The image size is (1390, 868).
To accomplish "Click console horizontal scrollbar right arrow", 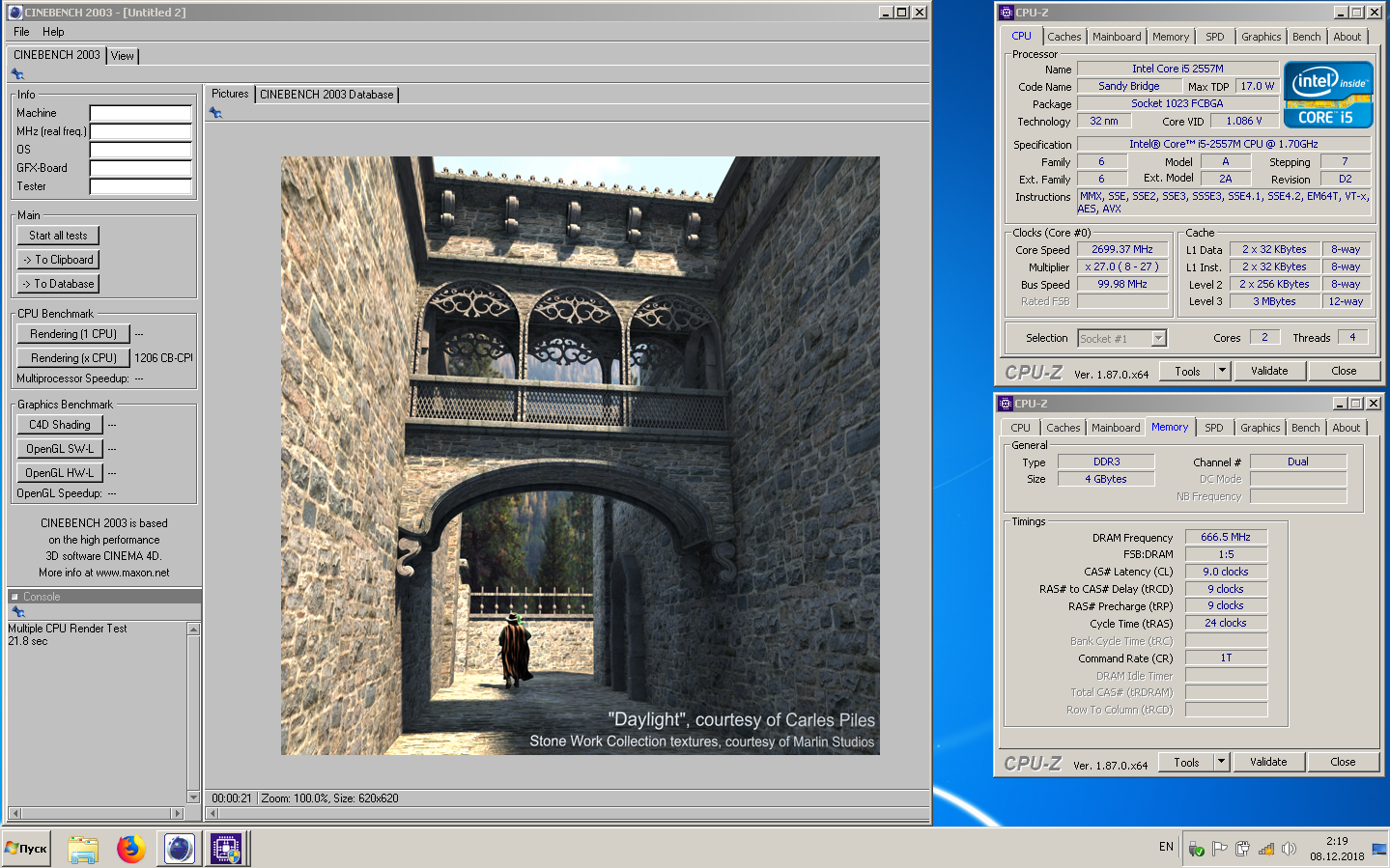I will point(177,813).
